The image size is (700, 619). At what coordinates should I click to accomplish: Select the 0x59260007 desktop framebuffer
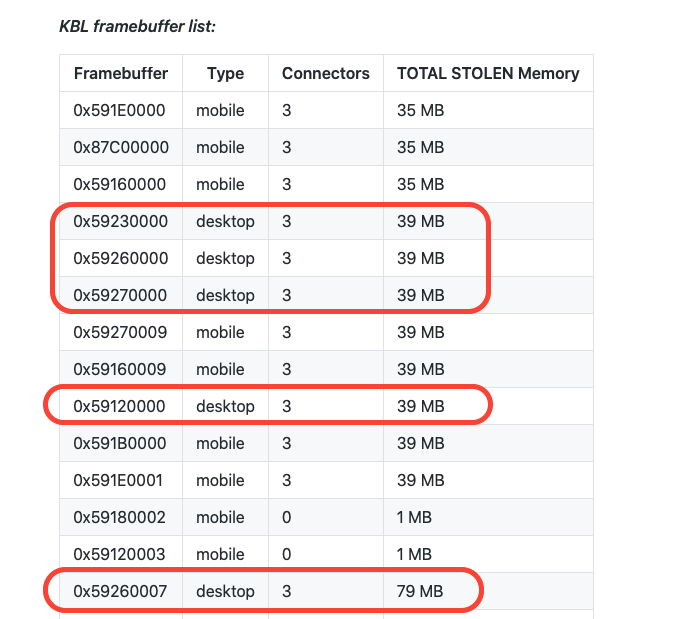click(x=119, y=591)
